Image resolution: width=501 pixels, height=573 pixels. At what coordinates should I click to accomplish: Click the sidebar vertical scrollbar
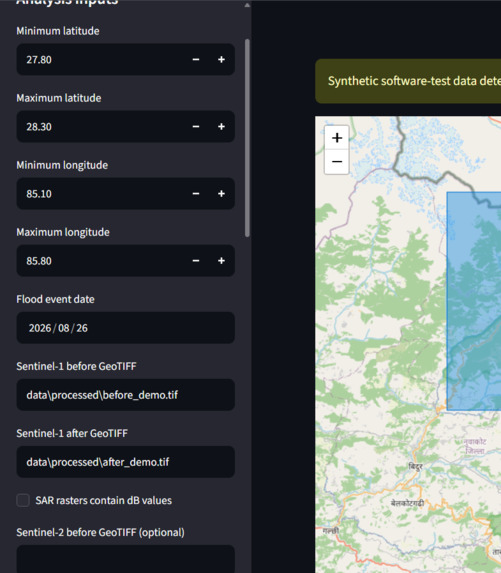pyautogui.click(x=247, y=138)
